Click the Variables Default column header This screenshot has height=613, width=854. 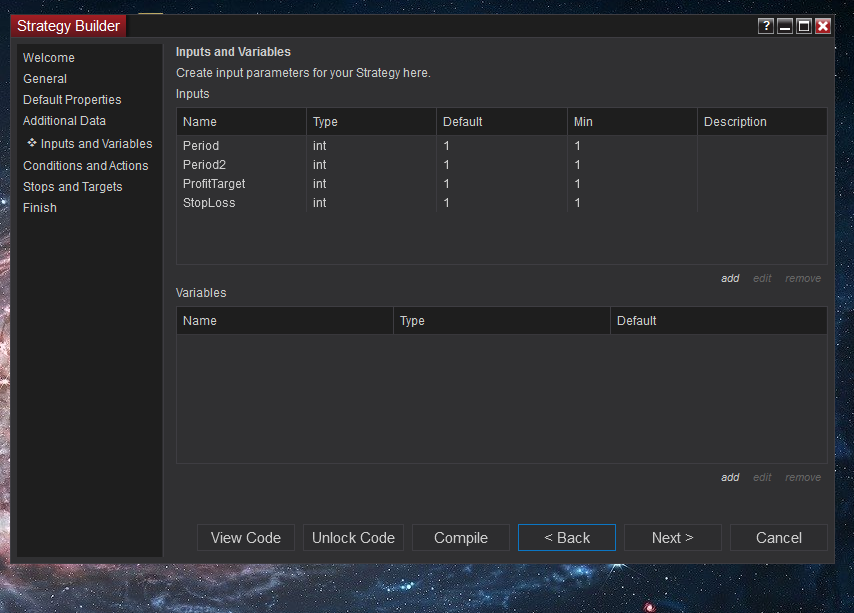pyautogui.click(x=718, y=321)
